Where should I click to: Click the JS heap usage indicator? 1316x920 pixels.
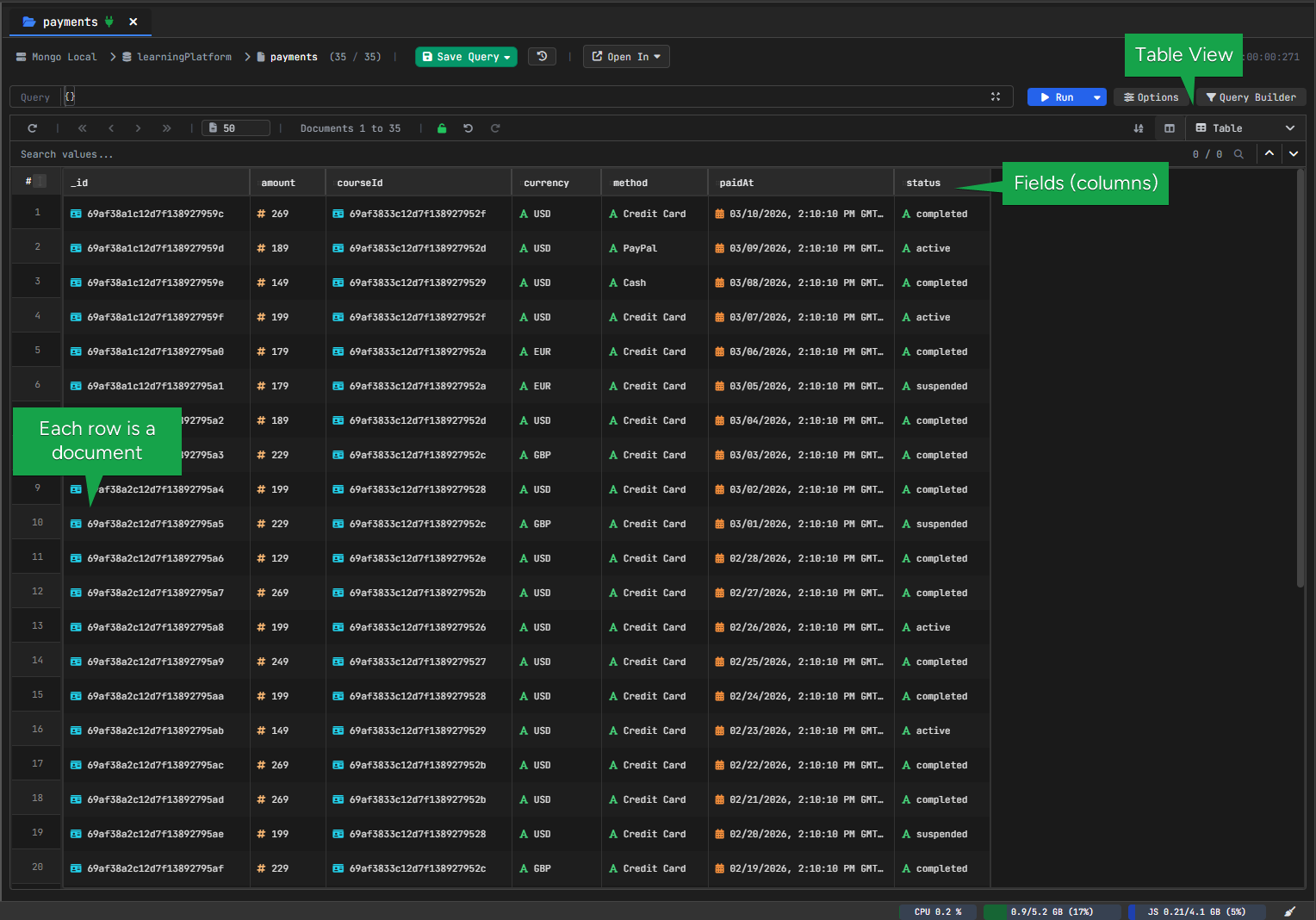pyautogui.click(x=1196, y=911)
